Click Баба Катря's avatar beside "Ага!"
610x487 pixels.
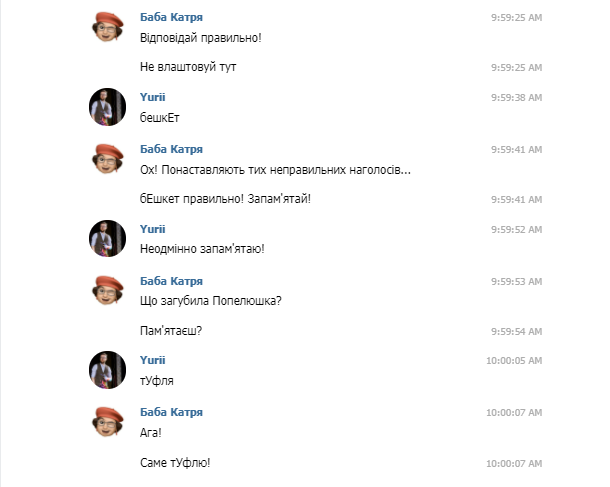107,422
